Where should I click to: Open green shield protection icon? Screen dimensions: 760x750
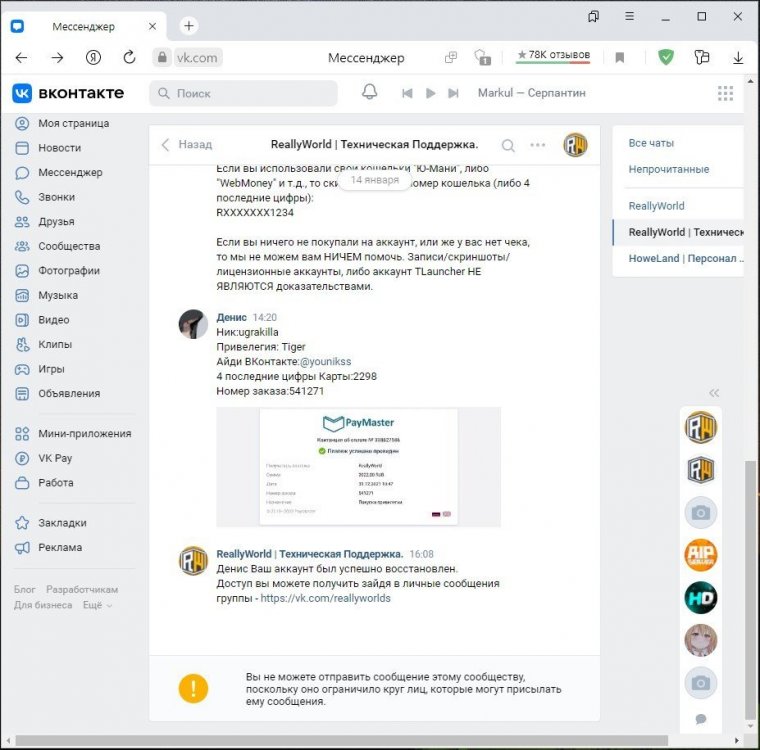tap(665, 57)
